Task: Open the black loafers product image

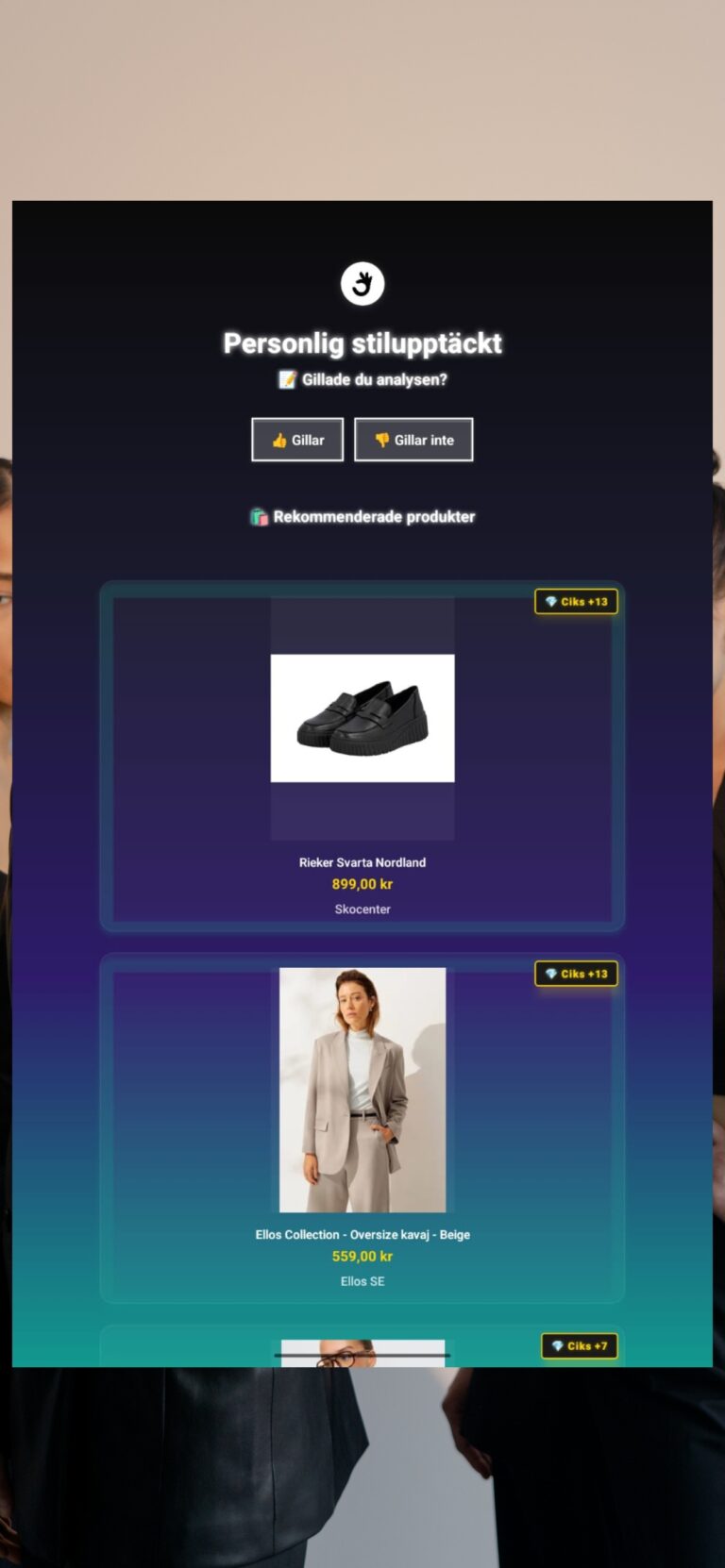Action: pyautogui.click(x=362, y=718)
